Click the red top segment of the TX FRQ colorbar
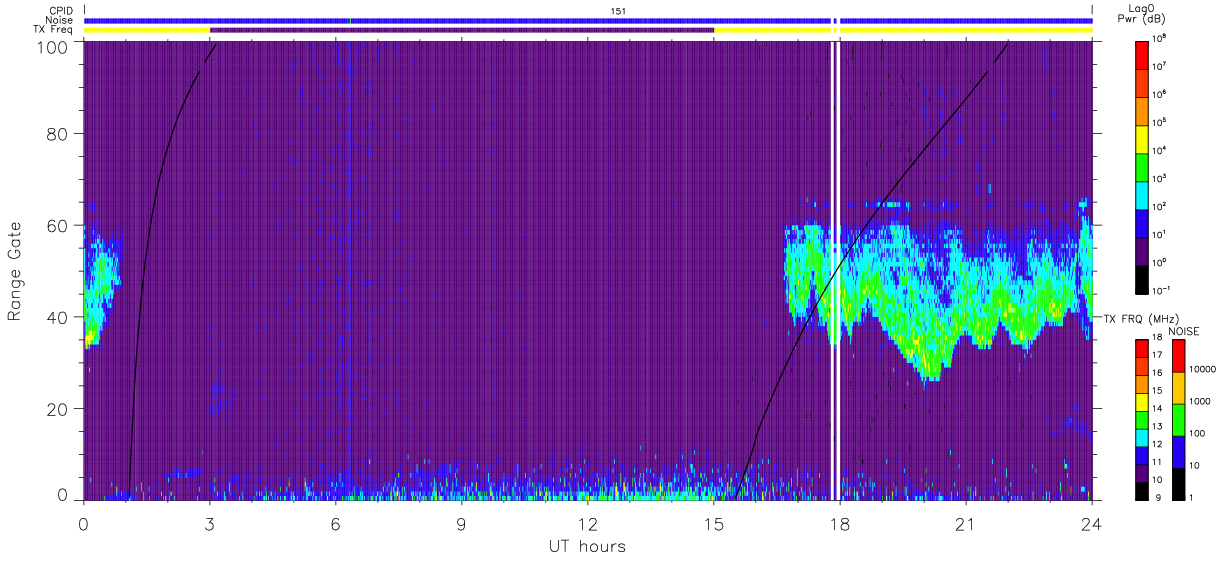Viewport: 1228px width, 567px height. 1142,349
